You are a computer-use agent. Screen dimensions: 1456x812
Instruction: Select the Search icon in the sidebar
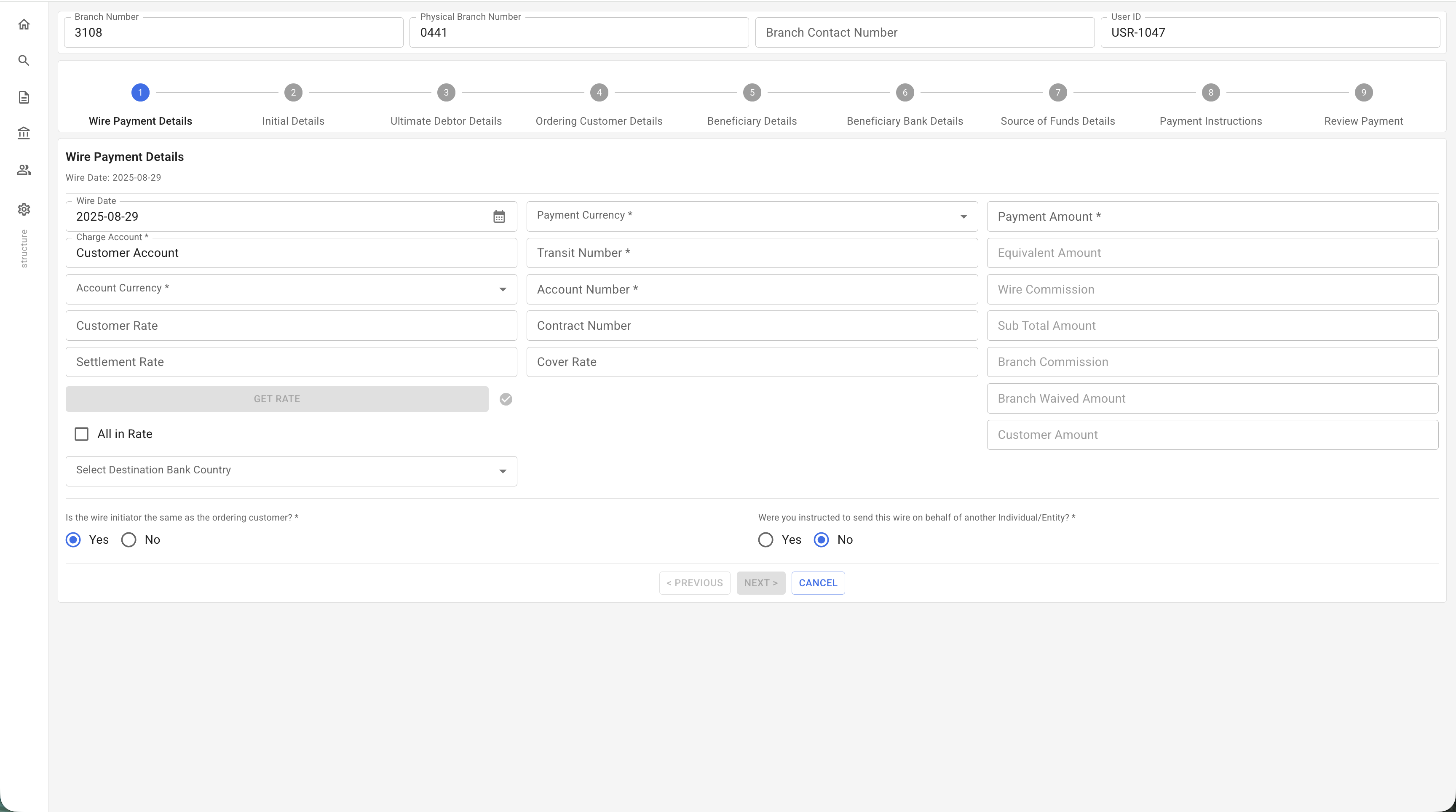24,61
